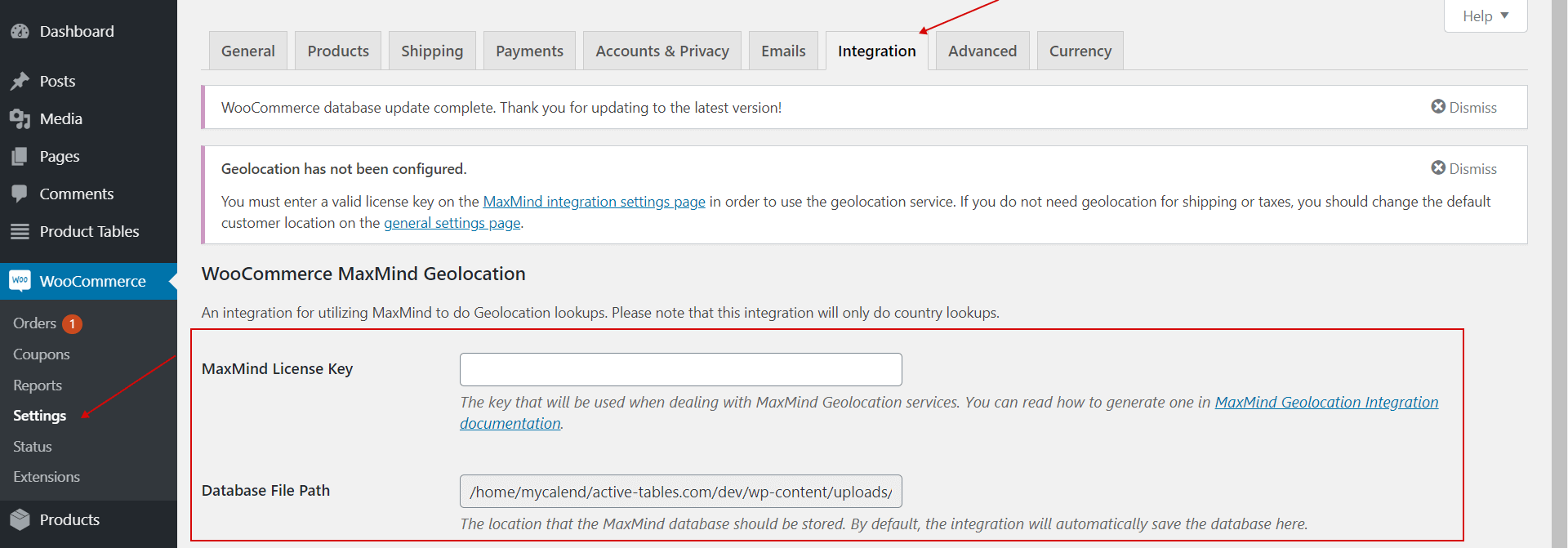The height and width of the screenshot is (548, 1568).
Task: Open the Accounts & Privacy tab
Action: (662, 51)
